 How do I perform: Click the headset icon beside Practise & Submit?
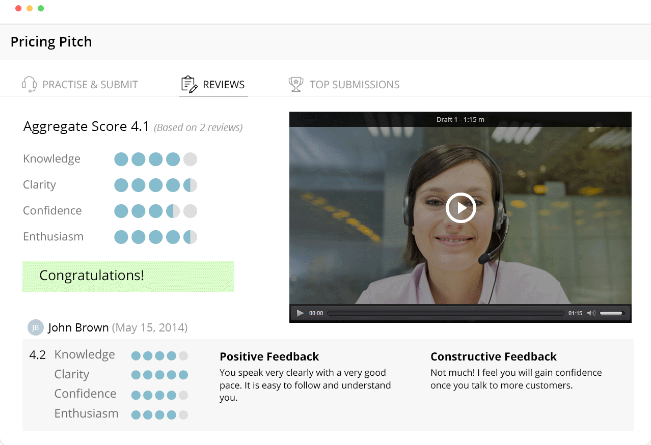coord(29,84)
